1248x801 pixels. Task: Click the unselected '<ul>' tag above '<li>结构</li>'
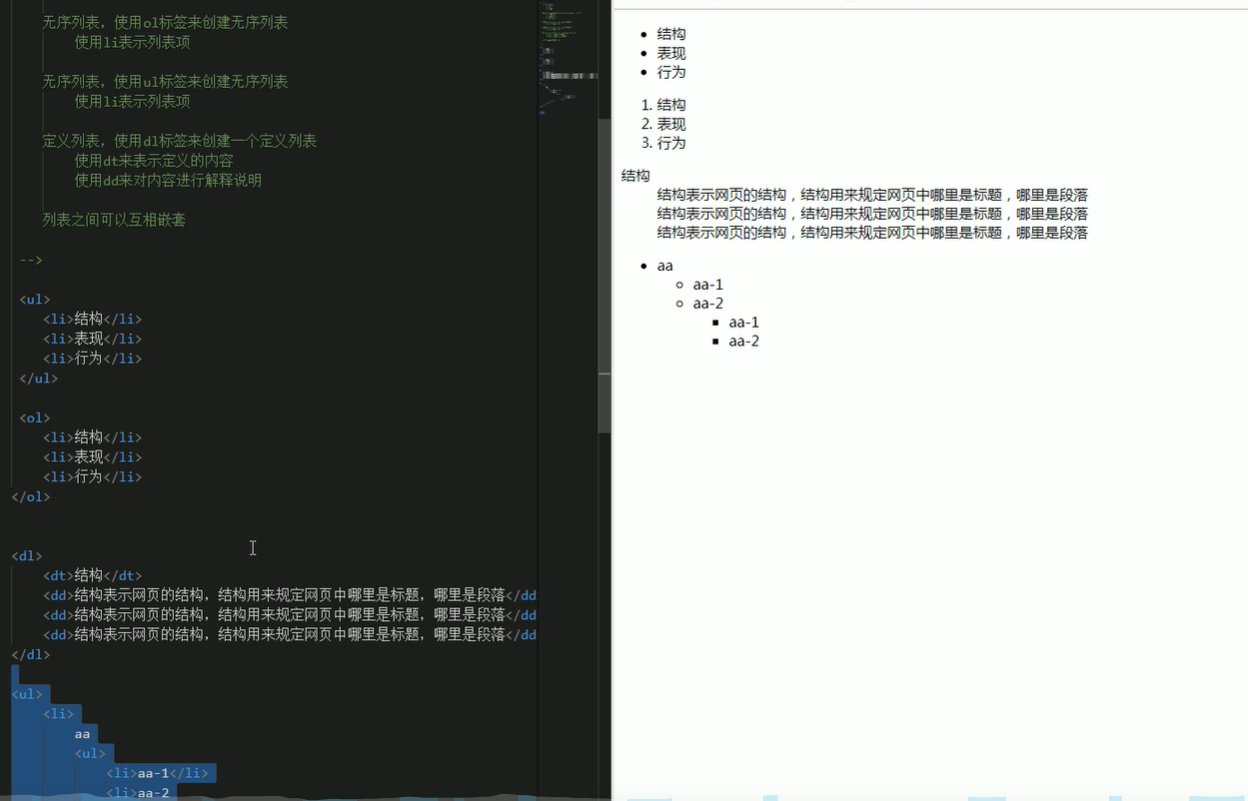tap(34, 299)
